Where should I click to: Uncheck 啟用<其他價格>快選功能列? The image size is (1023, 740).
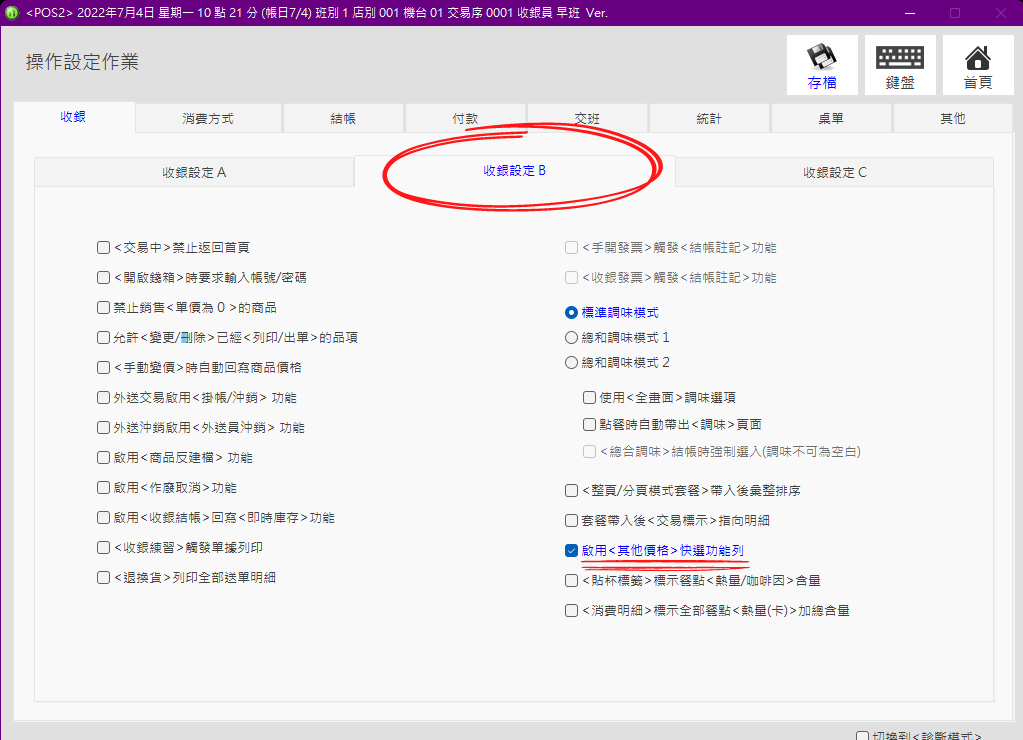click(571, 550)
